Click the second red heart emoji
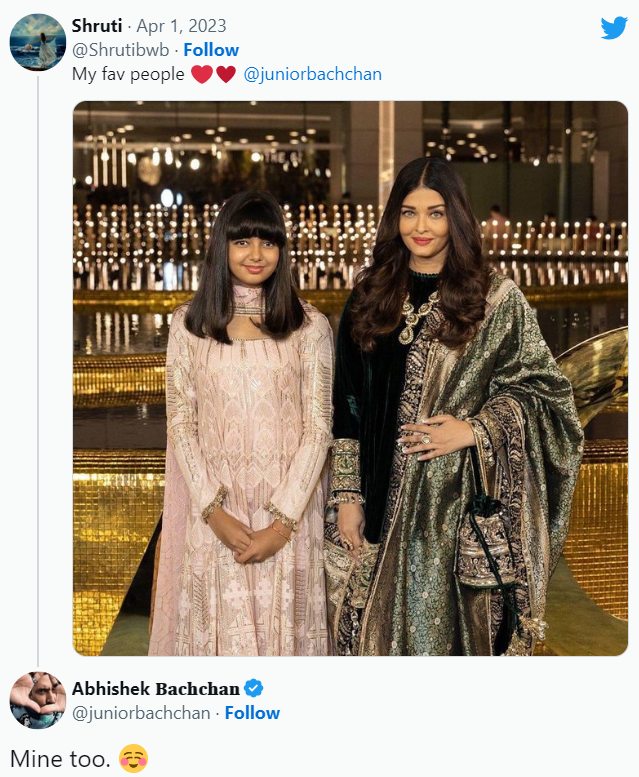This screenshot has height=777, width=639. point(225,74)
